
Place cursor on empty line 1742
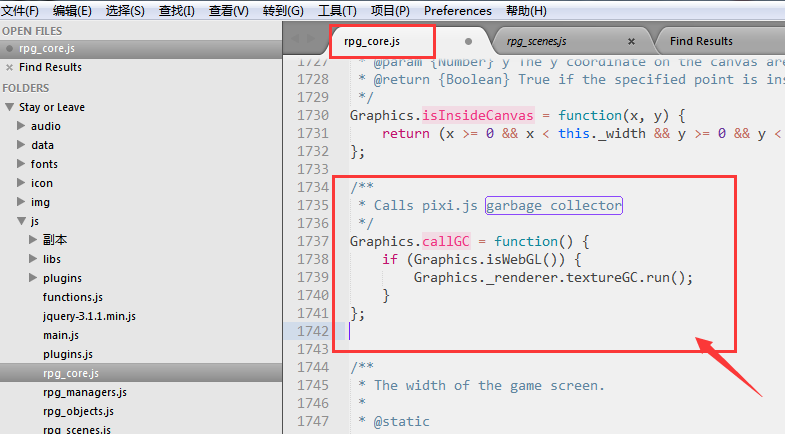pos(564,331)
